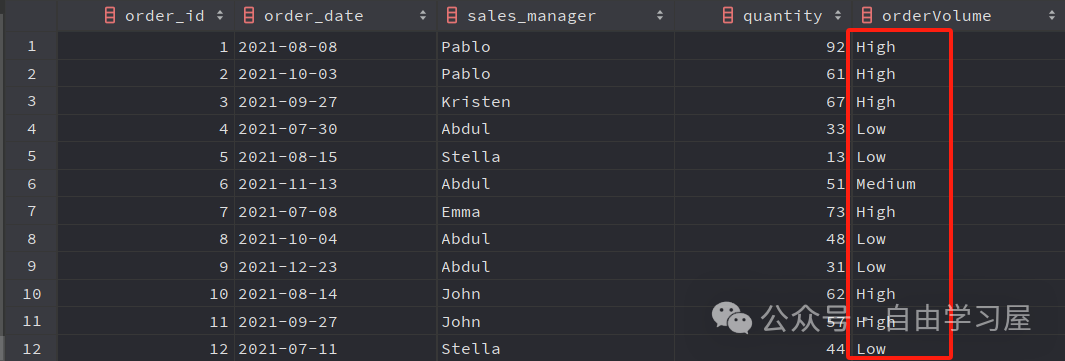The height and width of the screenshot is (361, 1065).
Task: Select the Medium orderVolume cell
Action: (x=958, y=184)
